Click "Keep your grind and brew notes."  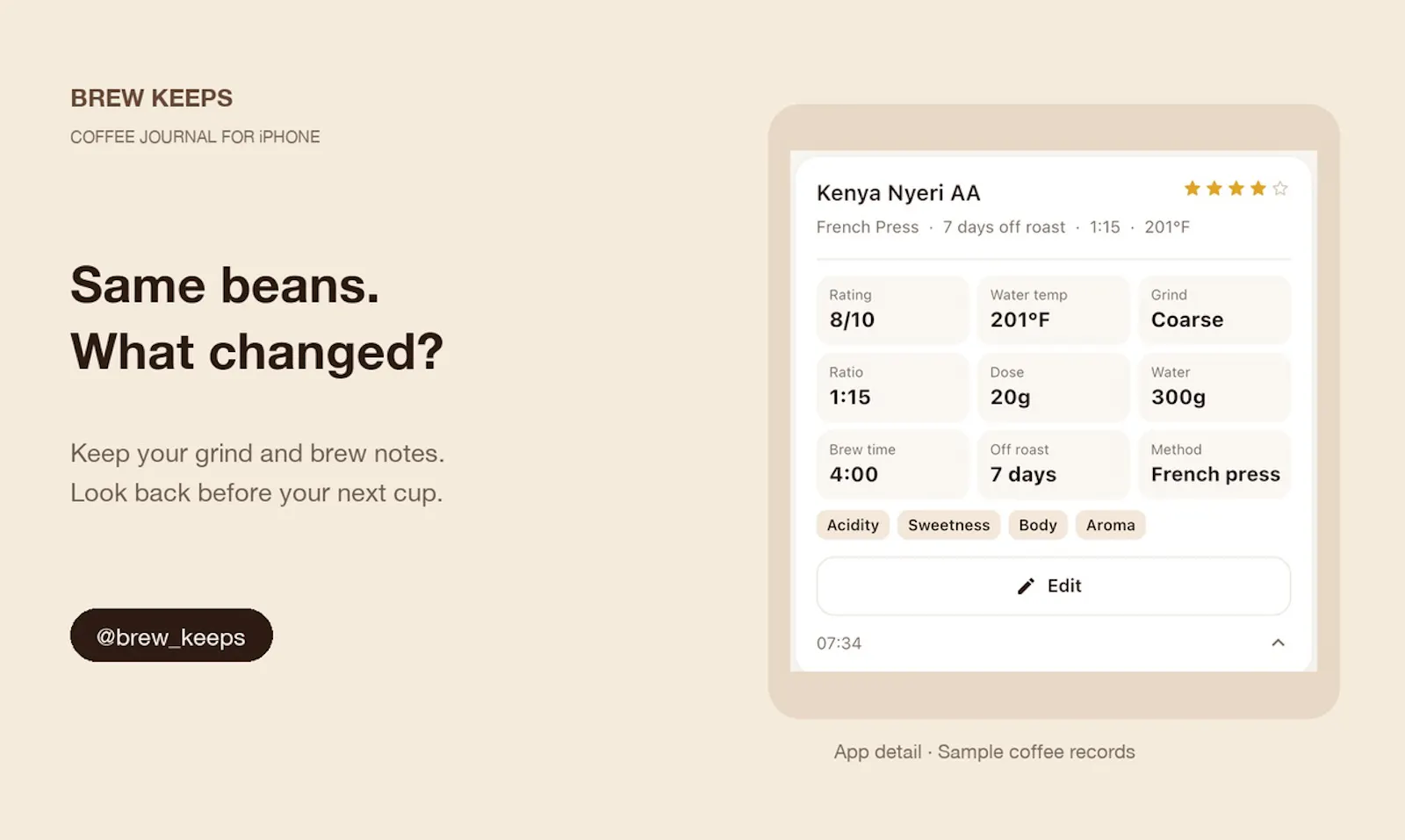[257, 454]
